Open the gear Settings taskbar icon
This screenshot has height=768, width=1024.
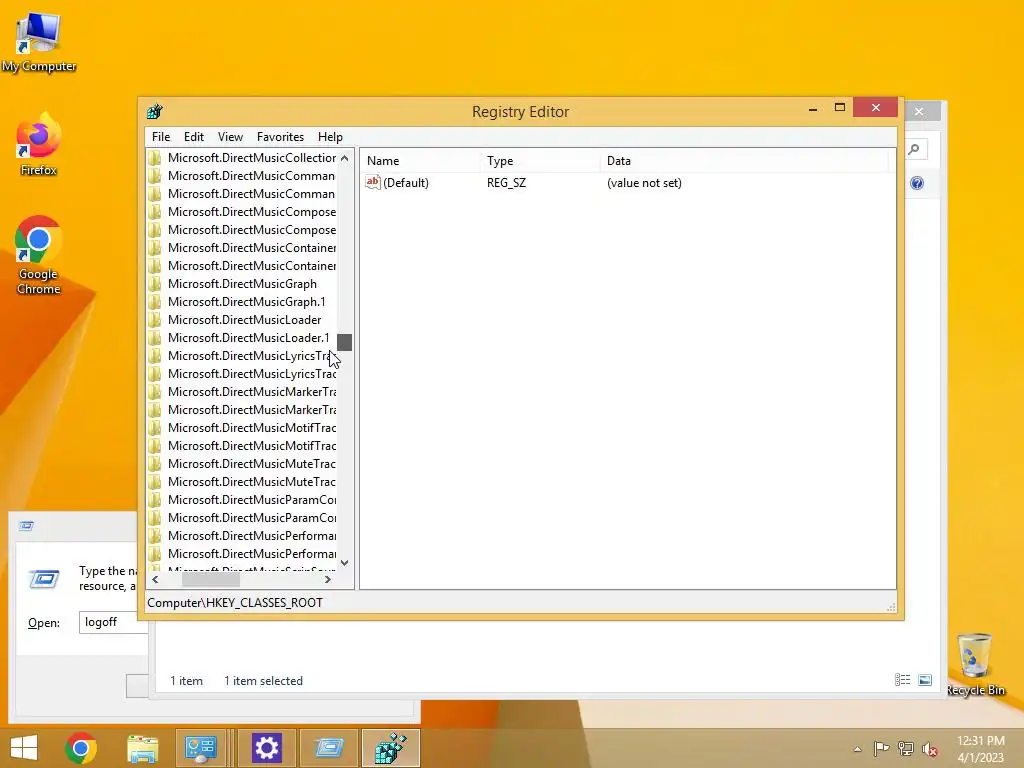pos(266,748)
